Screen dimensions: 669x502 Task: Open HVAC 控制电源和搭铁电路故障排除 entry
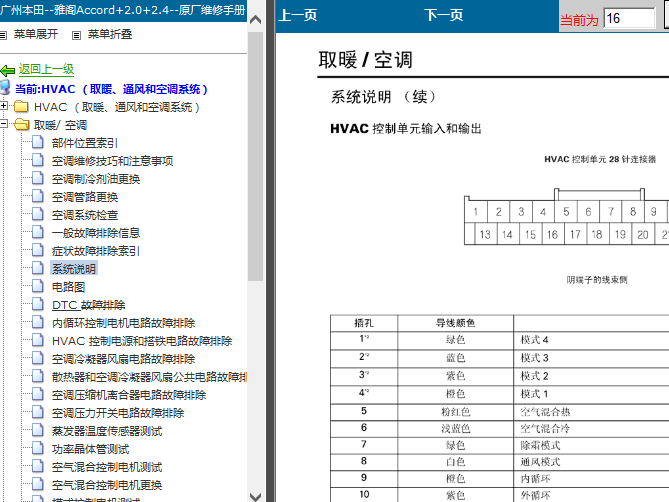(142, 341)
